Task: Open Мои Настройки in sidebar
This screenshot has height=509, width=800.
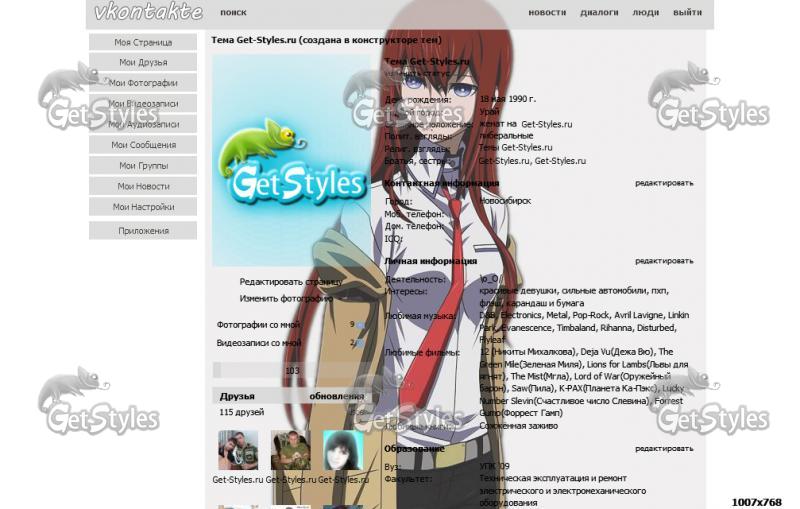Action: 143,207
